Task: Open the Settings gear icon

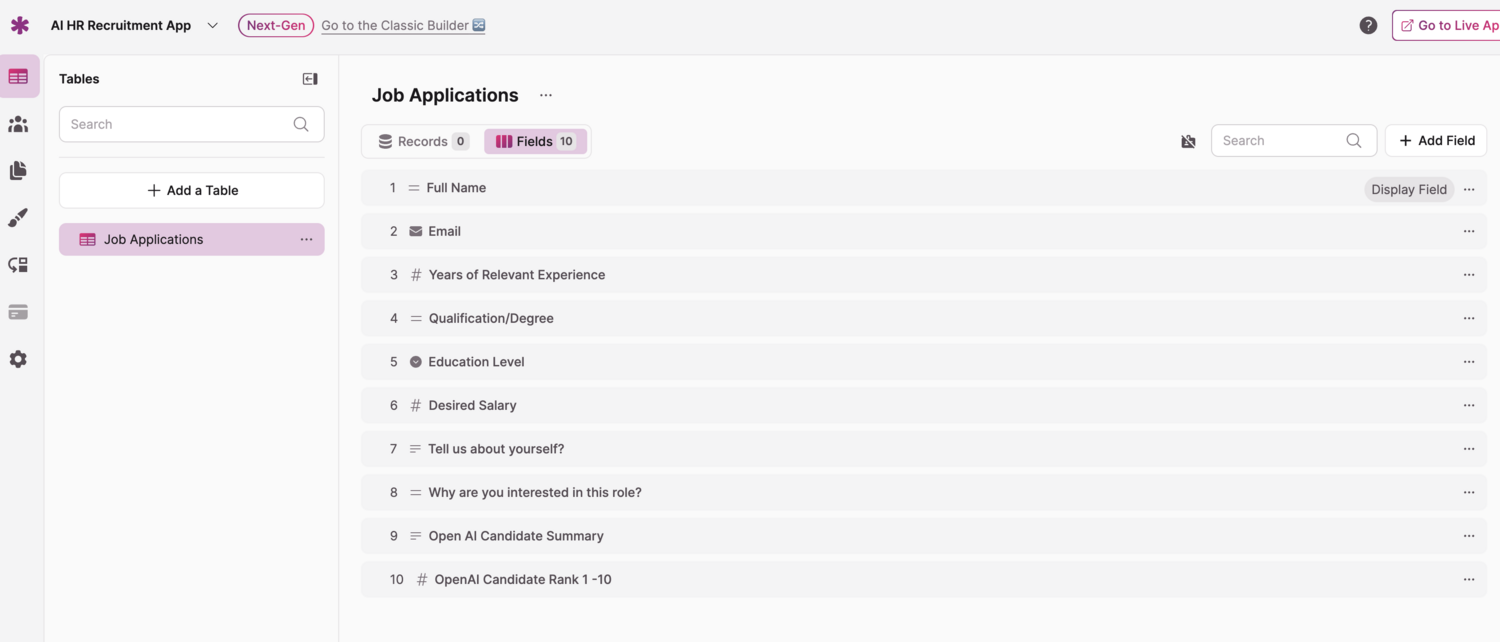Action: pyautogui.click(x=18, y=359)
